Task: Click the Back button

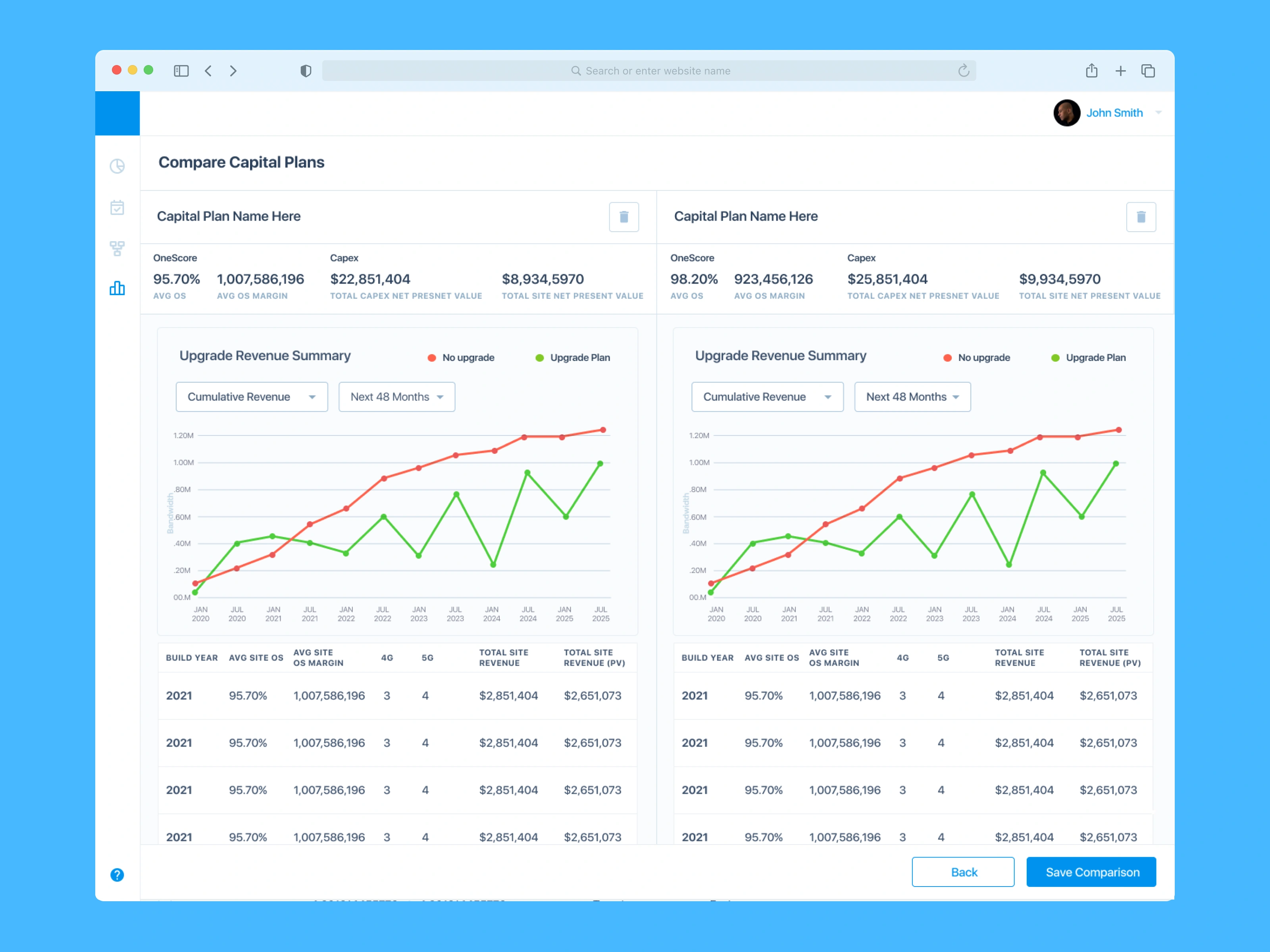Action: click(x=963, y=871)
